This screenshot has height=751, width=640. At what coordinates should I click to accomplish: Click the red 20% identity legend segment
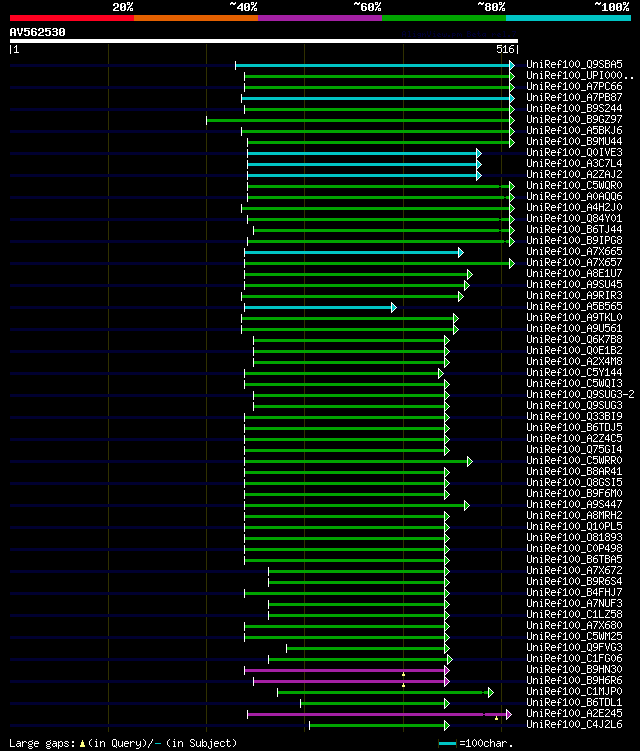point(72,18)
